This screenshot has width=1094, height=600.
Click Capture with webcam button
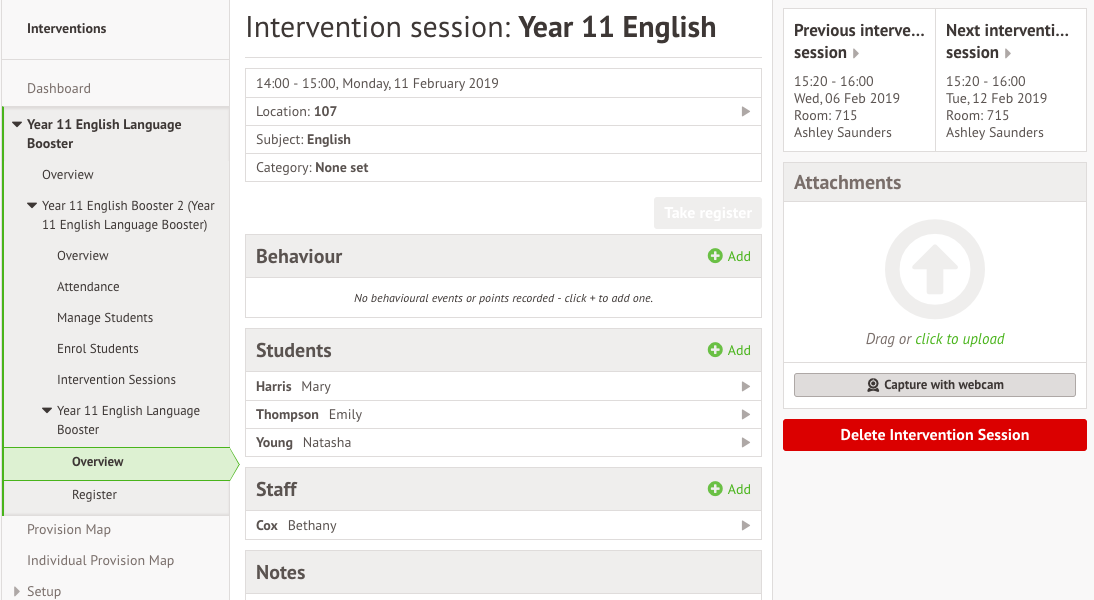click(x=934, y=385)
